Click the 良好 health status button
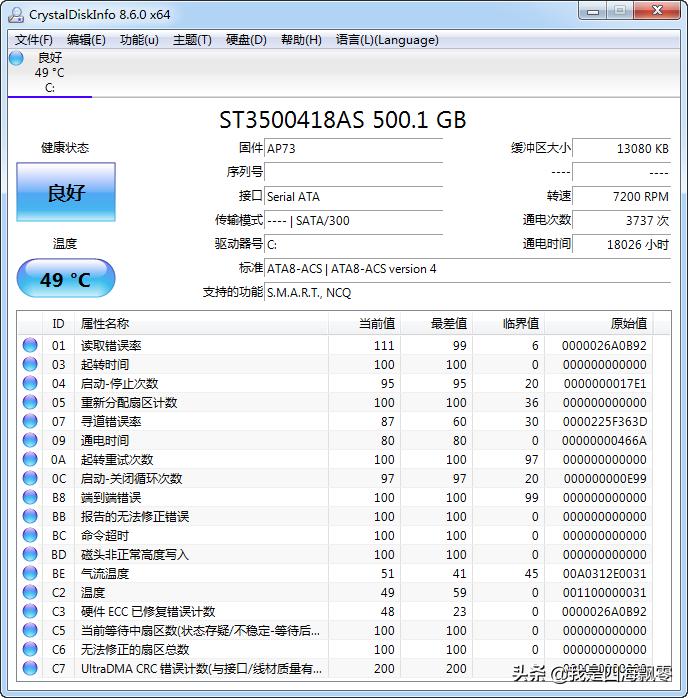688x698 pixels. [x=66, y=192]
